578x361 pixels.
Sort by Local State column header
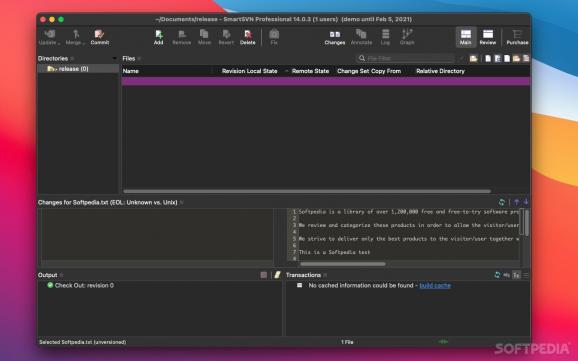tap(263, 71)
